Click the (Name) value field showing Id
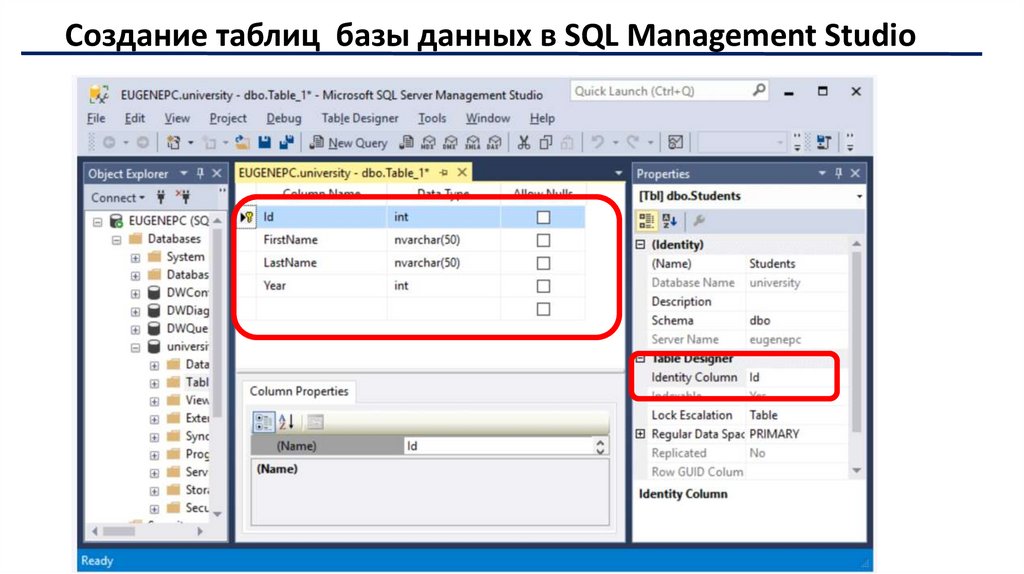 499,446
